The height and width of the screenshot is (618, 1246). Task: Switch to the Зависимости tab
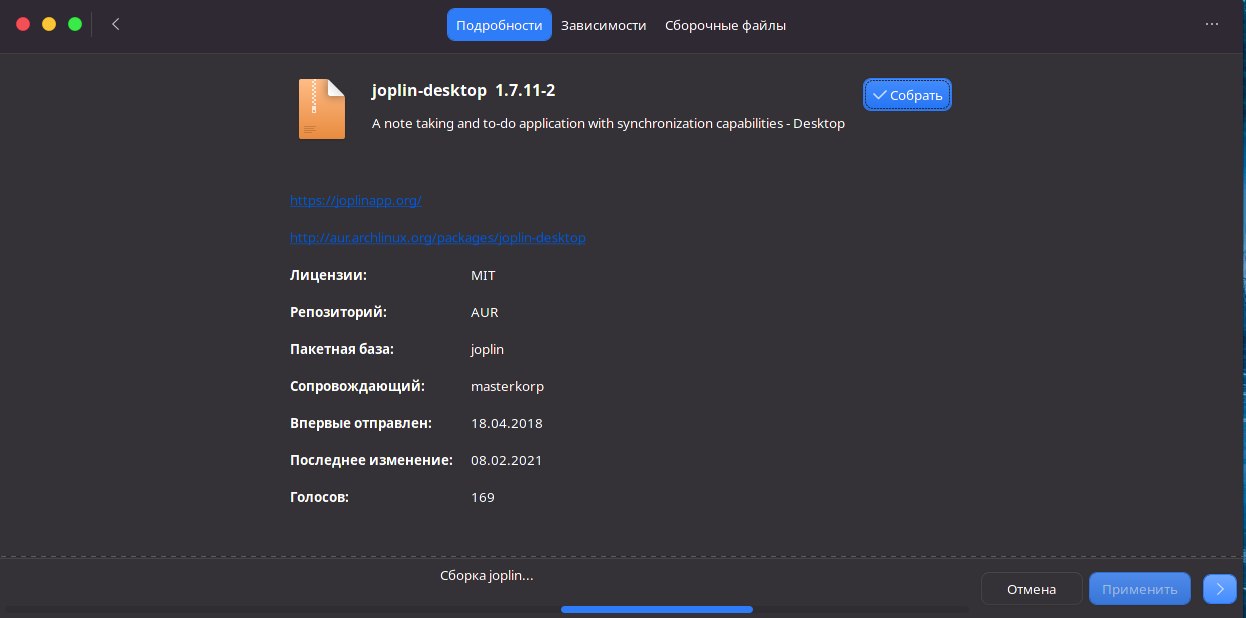point(603,25)
